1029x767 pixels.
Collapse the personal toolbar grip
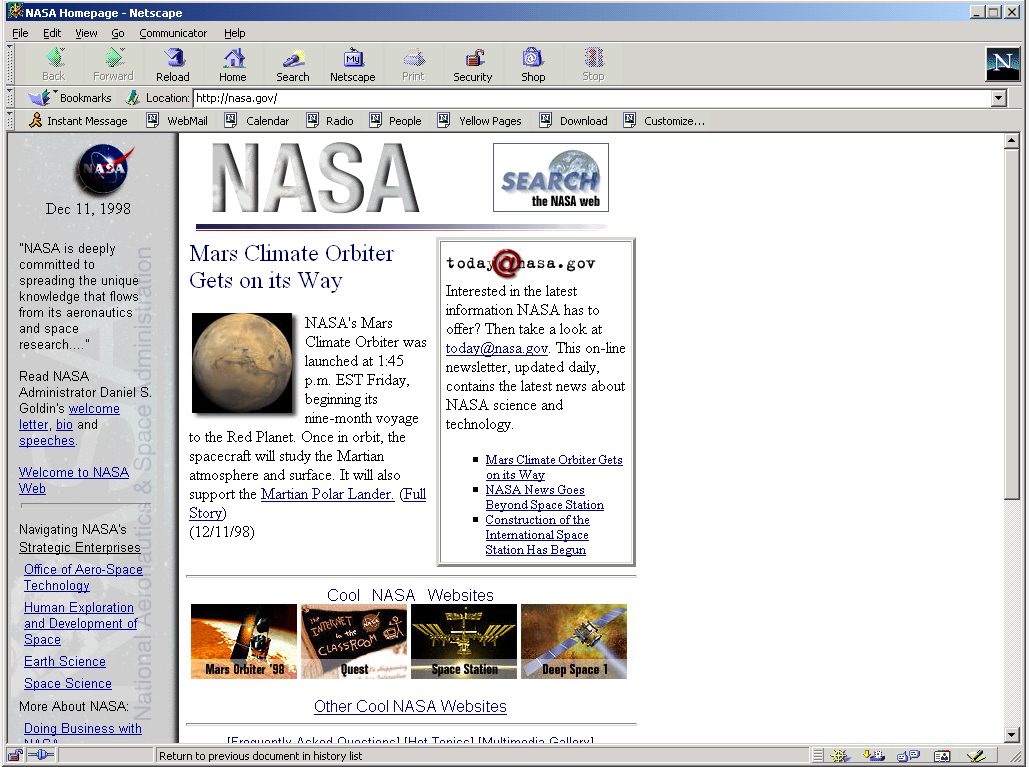click(x=10, y=121)
